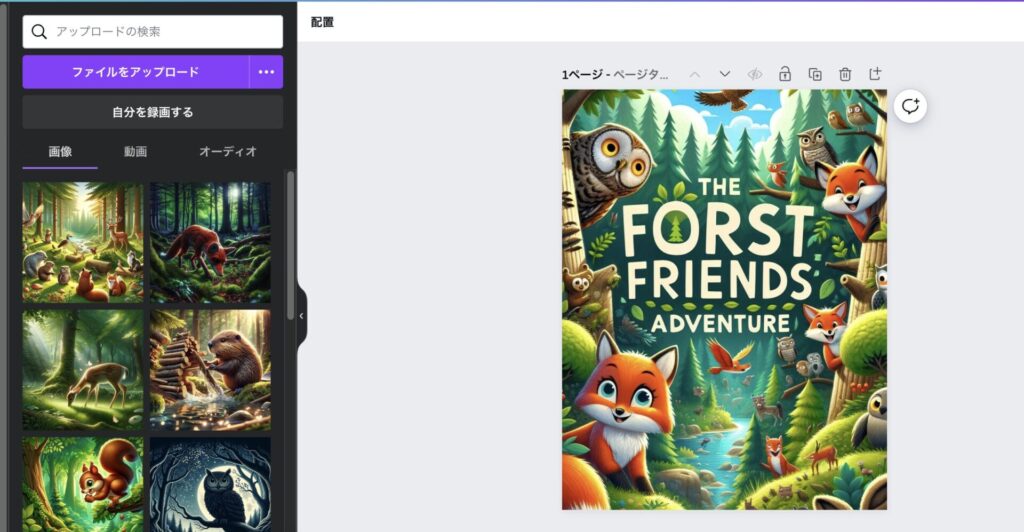
Task: Collapse the side panel with arrow handle
Action: coord(301,316)
